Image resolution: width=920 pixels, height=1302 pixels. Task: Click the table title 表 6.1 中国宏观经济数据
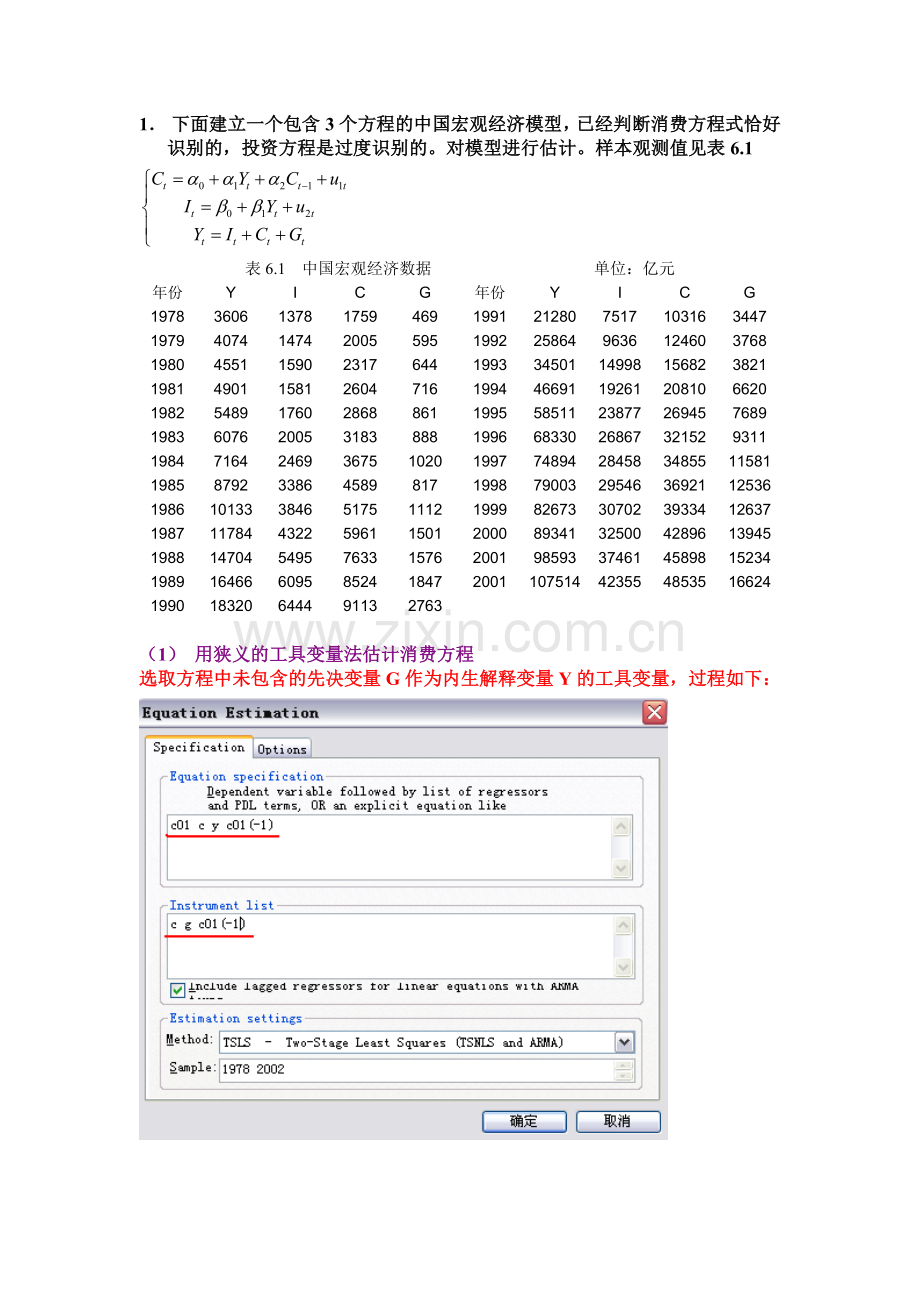pos(339,268)
